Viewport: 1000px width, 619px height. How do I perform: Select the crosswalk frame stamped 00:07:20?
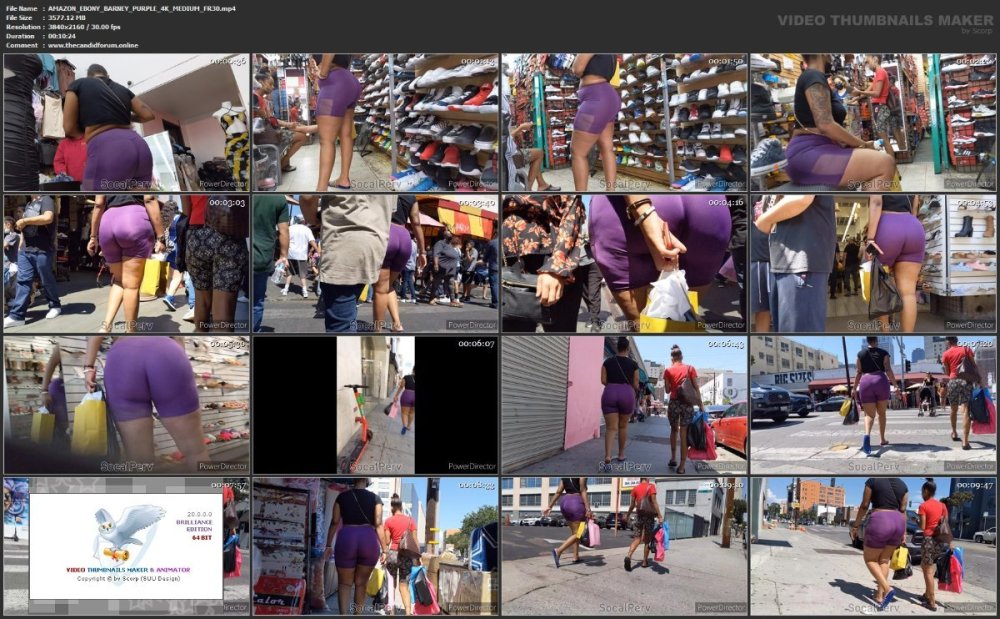point(873,405)
